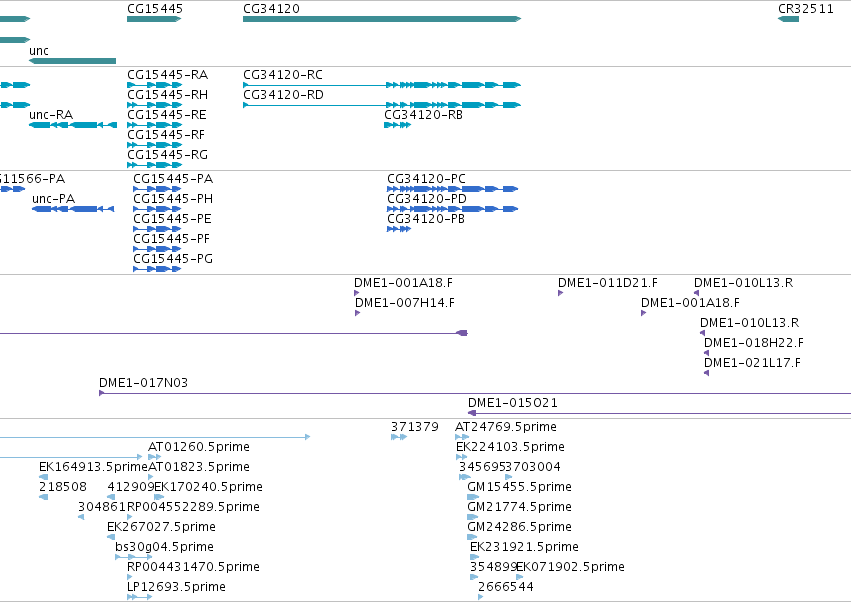The image size is (851, 602).
Task: Click the AT01823.5prime EST label
Action: click(199, 467)
